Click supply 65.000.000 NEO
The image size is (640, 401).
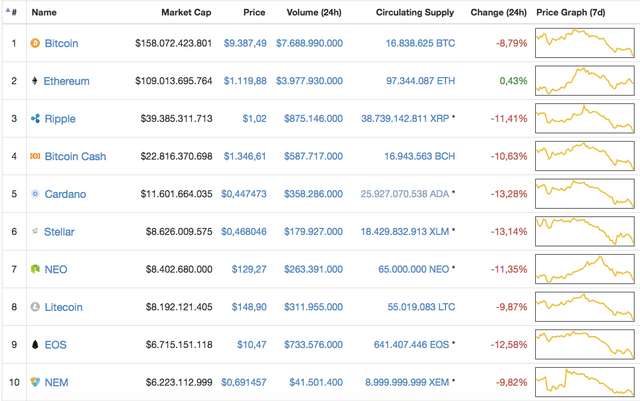(x=413, y=270)
